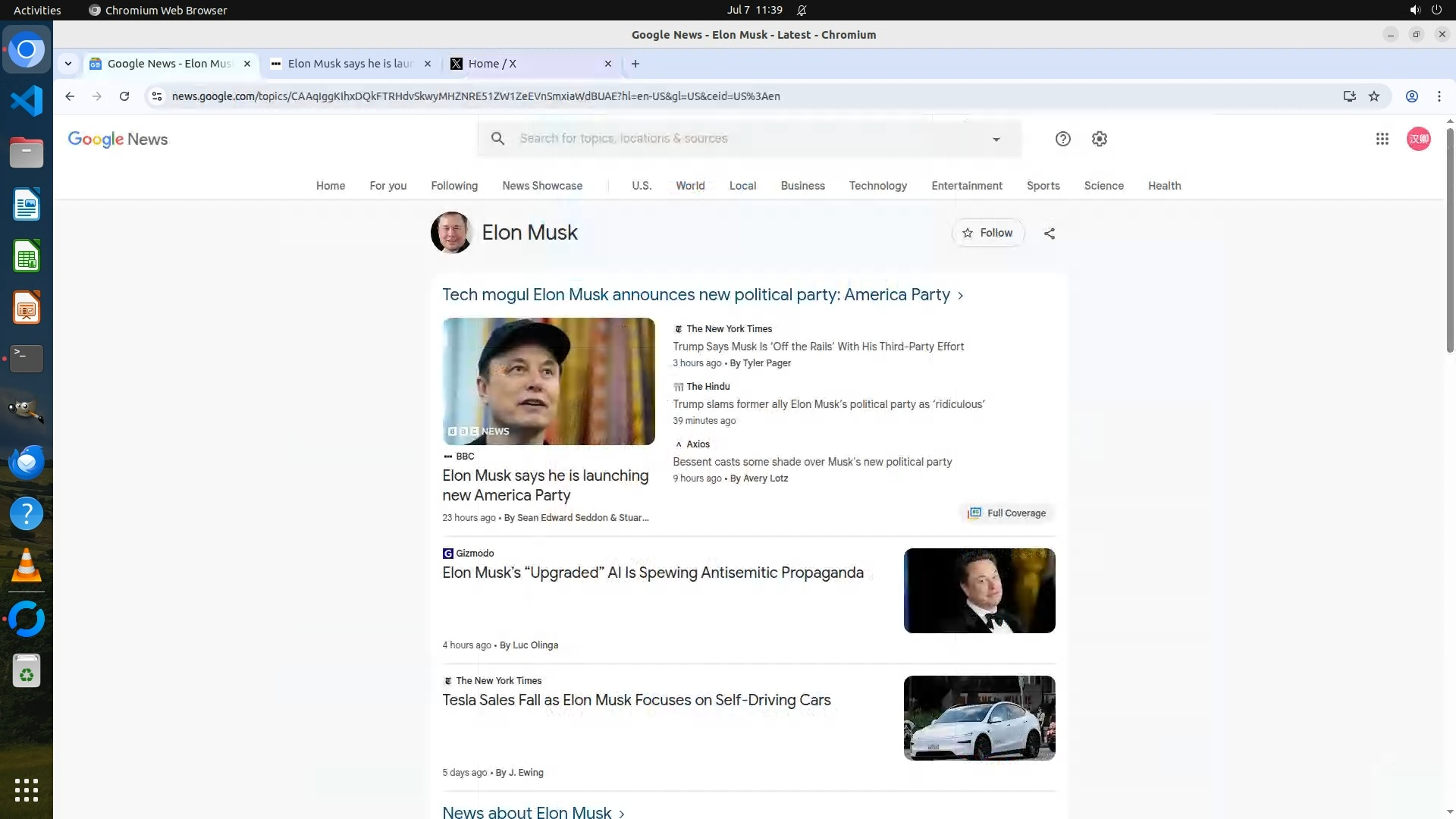Screen dimensions: 1456x819
Task: Open Full Coverage for America Party story
Action: coord(1007,513)
